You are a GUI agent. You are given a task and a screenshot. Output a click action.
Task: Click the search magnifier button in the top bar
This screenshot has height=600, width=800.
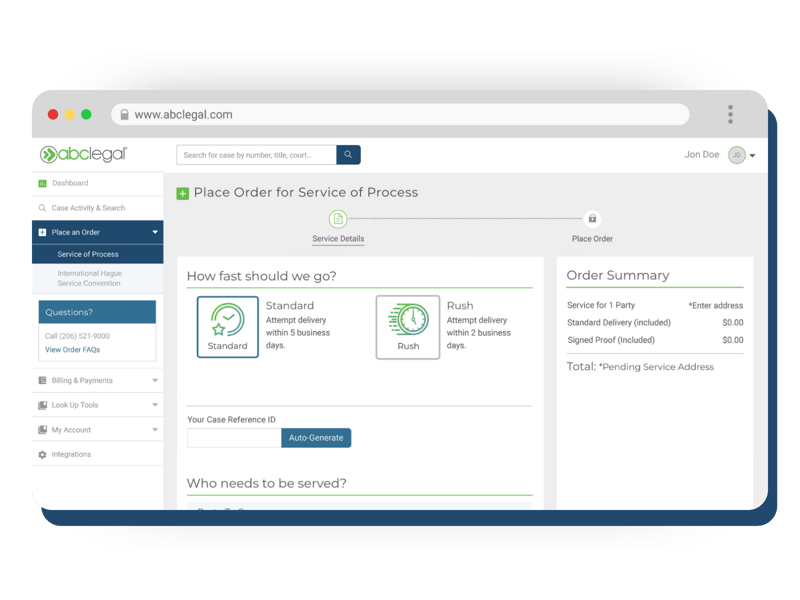click(x=347, y=155)
